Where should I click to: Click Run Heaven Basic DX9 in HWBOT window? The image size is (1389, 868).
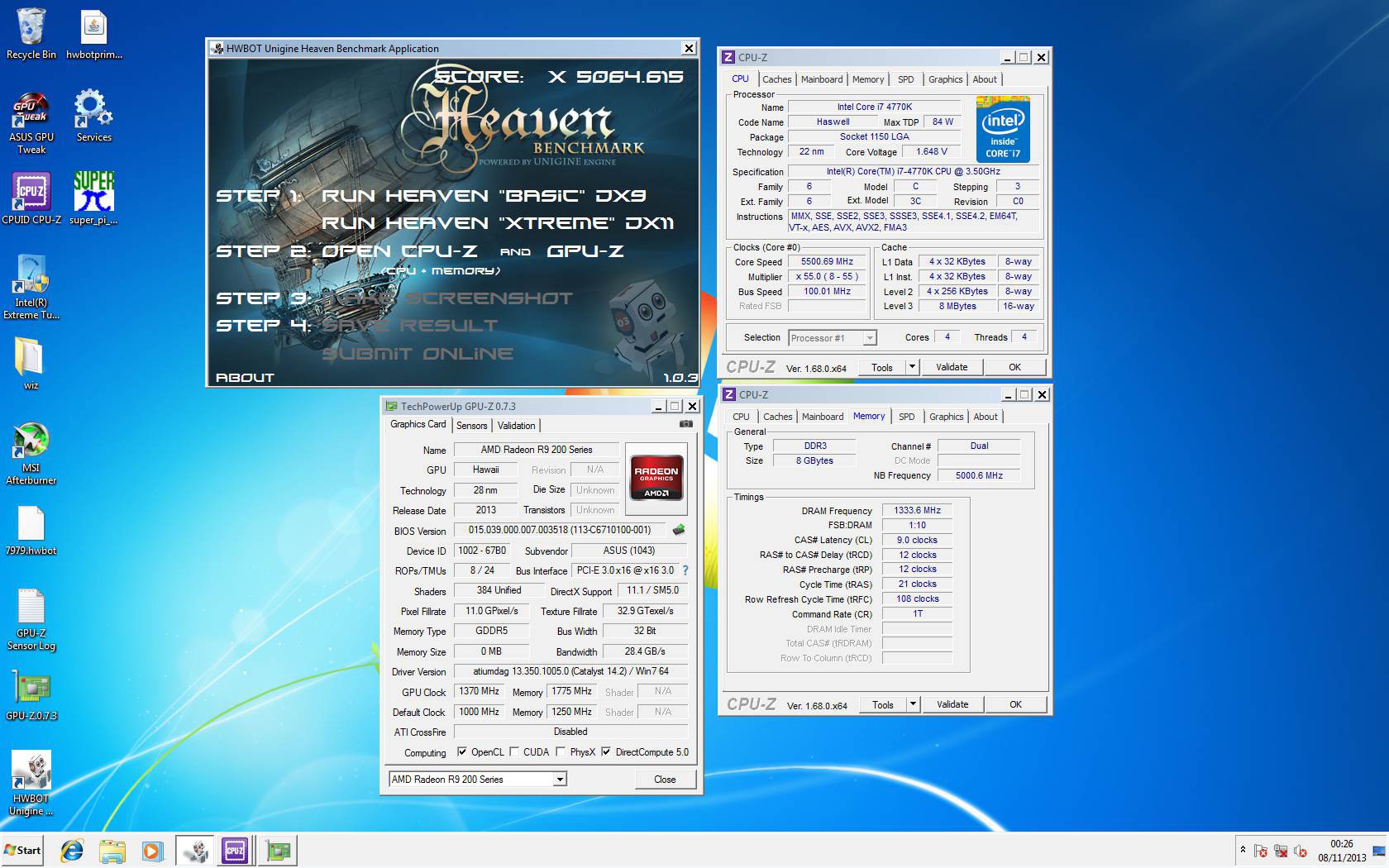(484, 196)
